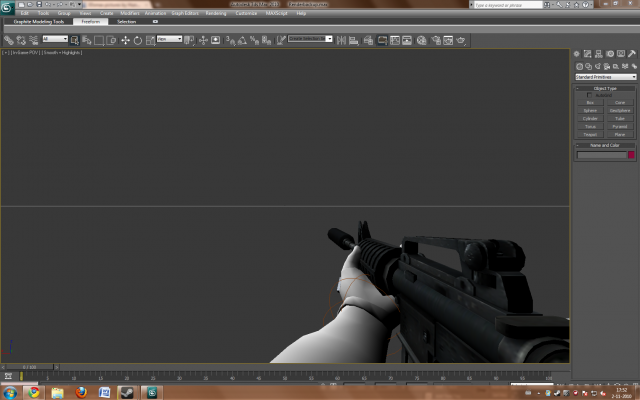
Task: Click the Unlink Selection icon
Action: [21, 40]
